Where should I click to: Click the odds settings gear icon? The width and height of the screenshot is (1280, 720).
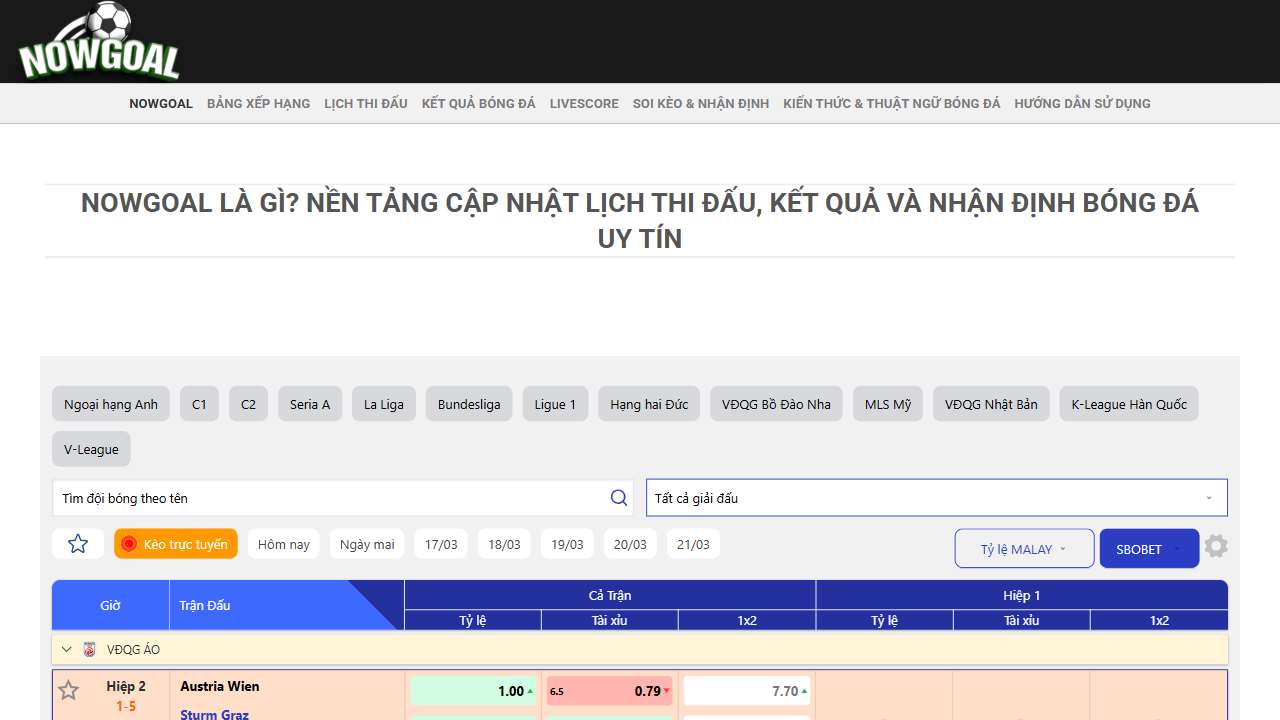[1215, 546]
